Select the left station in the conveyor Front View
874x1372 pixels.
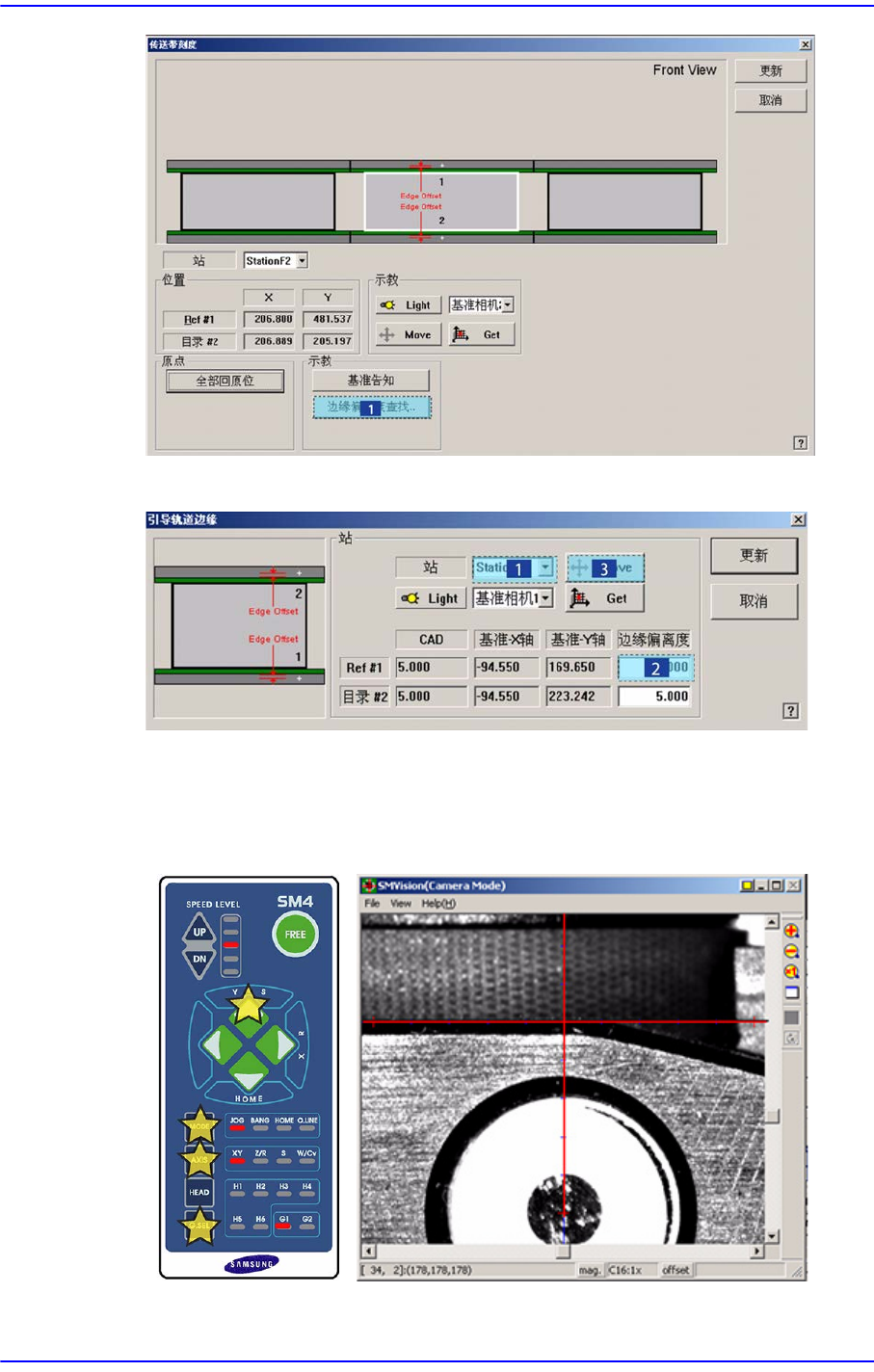point(258,202)
